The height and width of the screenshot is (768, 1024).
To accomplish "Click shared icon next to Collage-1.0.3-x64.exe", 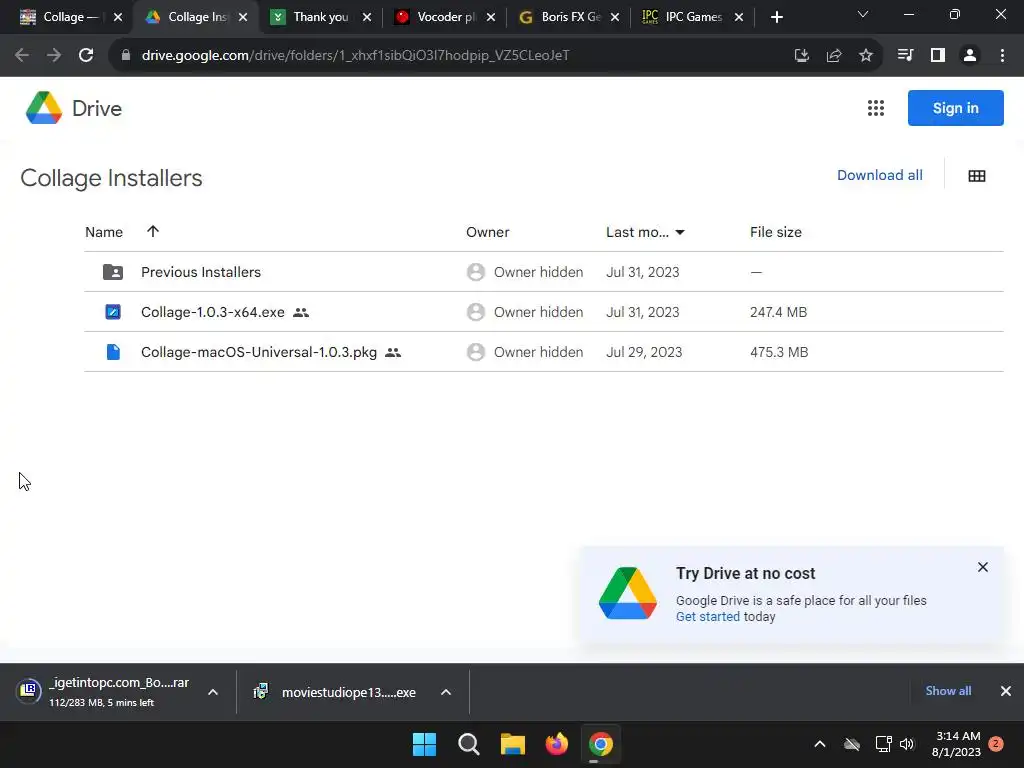I will [x=301, y=313].
